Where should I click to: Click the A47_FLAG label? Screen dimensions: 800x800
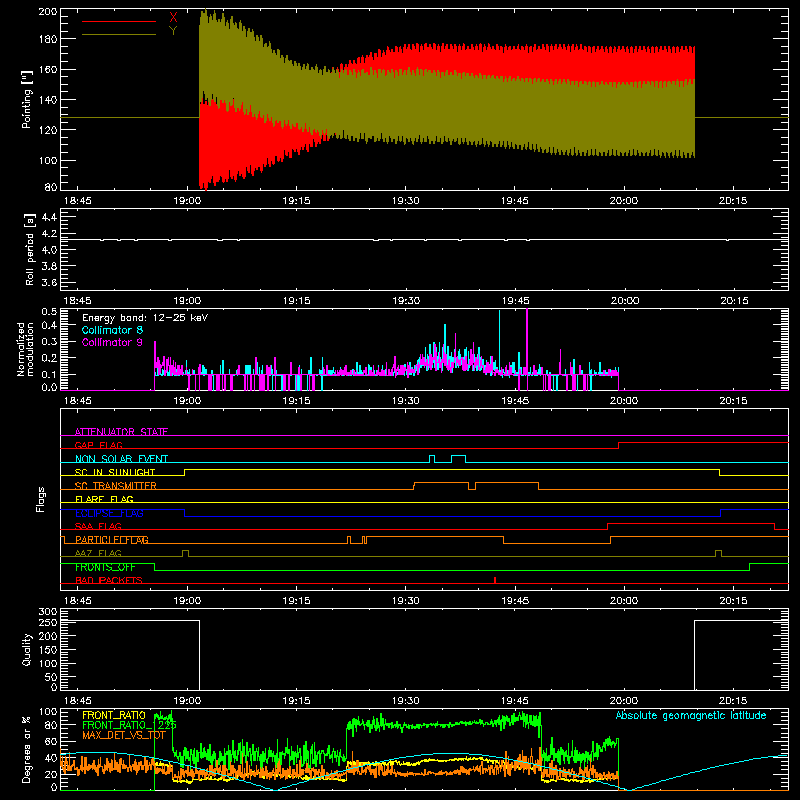98,553
